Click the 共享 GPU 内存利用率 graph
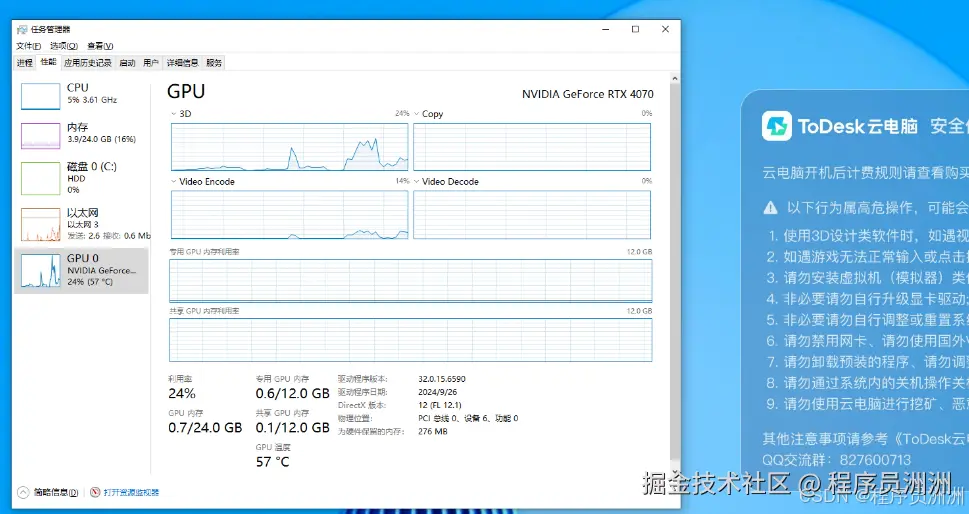Image resolution: width=969 pixels, height=514 pixels. 410,340
